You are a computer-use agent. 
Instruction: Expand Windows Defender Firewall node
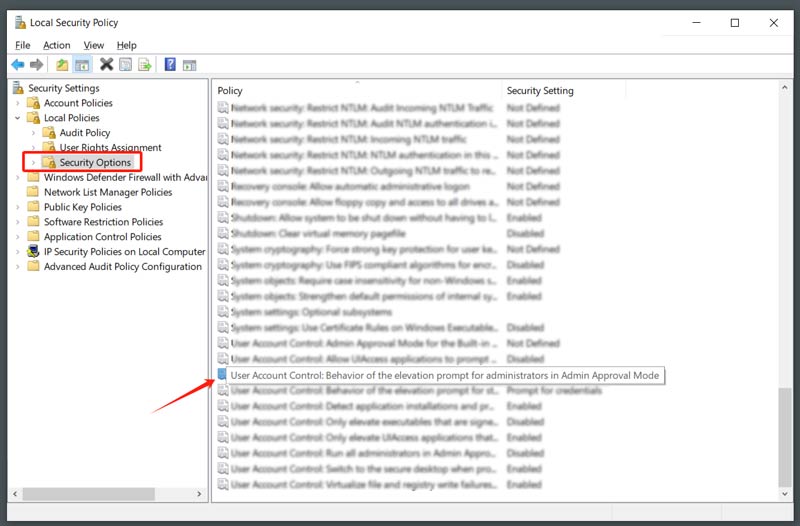(x=18, y=178)
